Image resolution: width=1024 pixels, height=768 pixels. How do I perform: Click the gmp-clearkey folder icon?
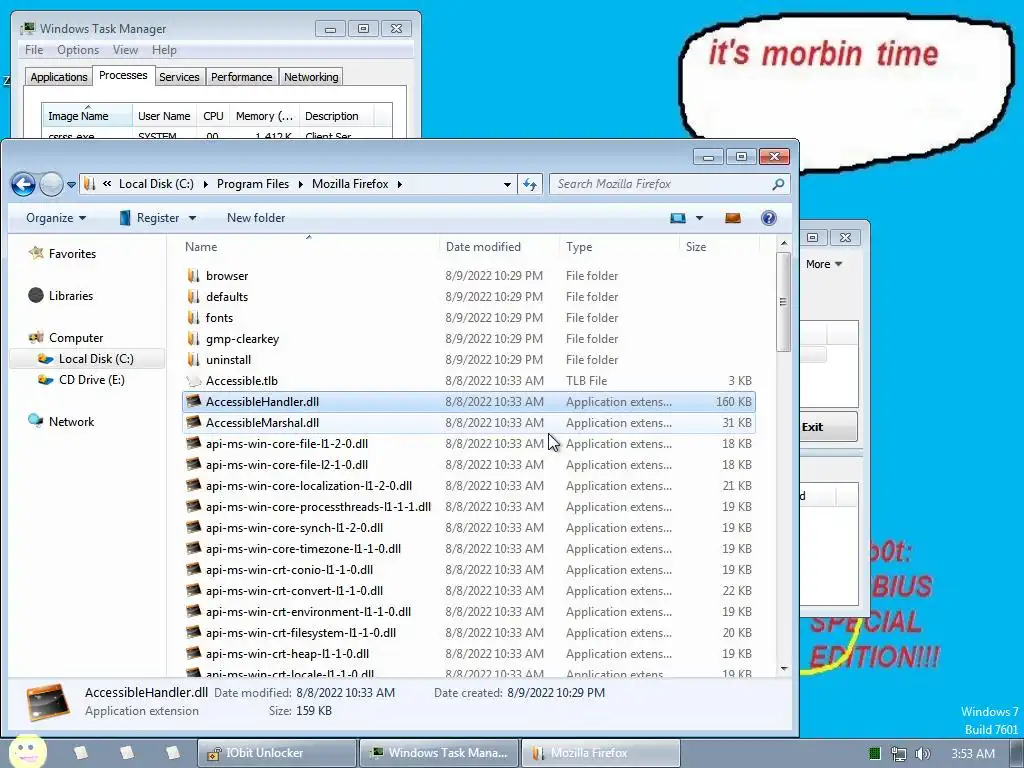pyautogui.click(x=193, y=338)
